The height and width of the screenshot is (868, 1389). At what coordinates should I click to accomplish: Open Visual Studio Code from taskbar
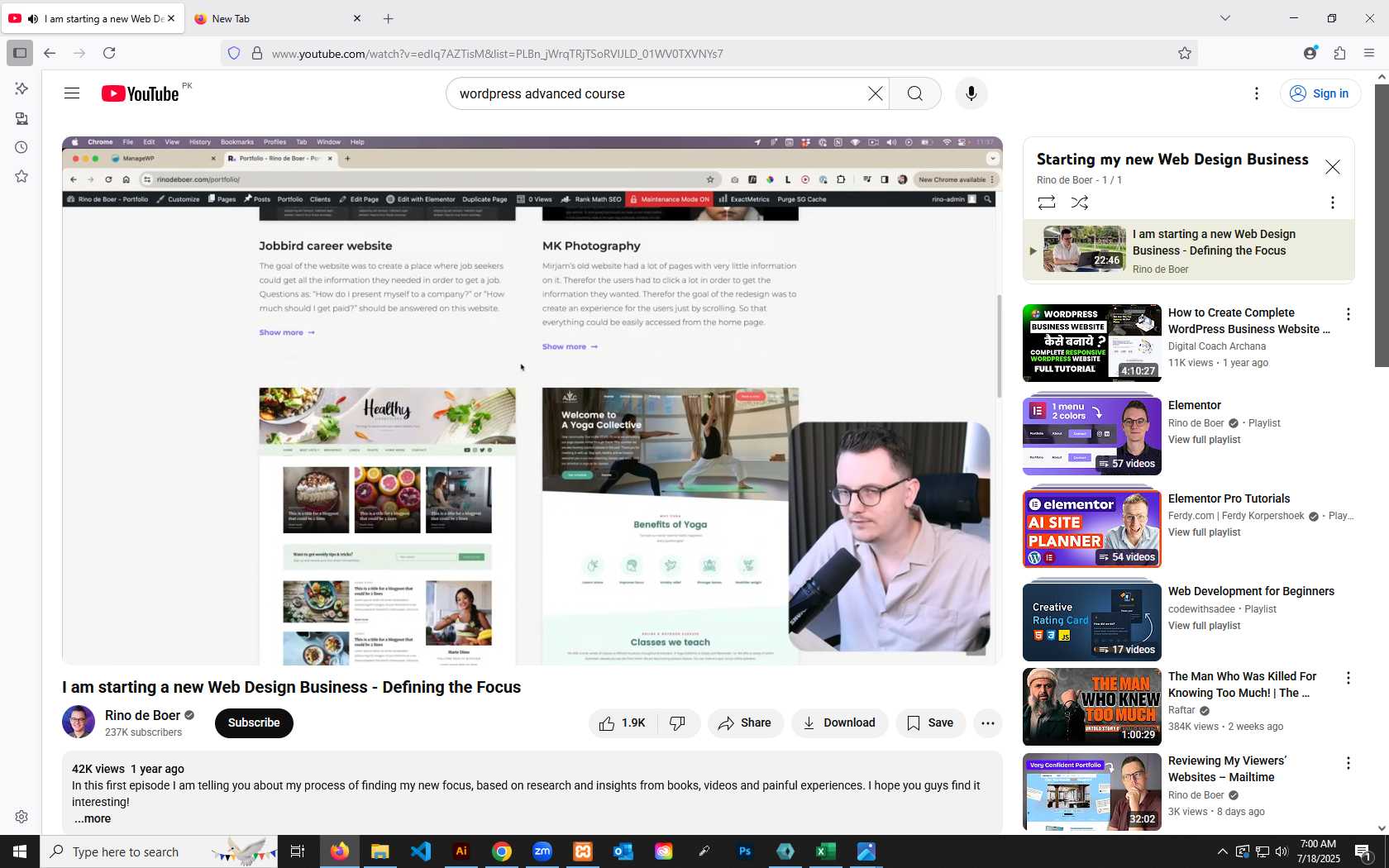[421, 851]
